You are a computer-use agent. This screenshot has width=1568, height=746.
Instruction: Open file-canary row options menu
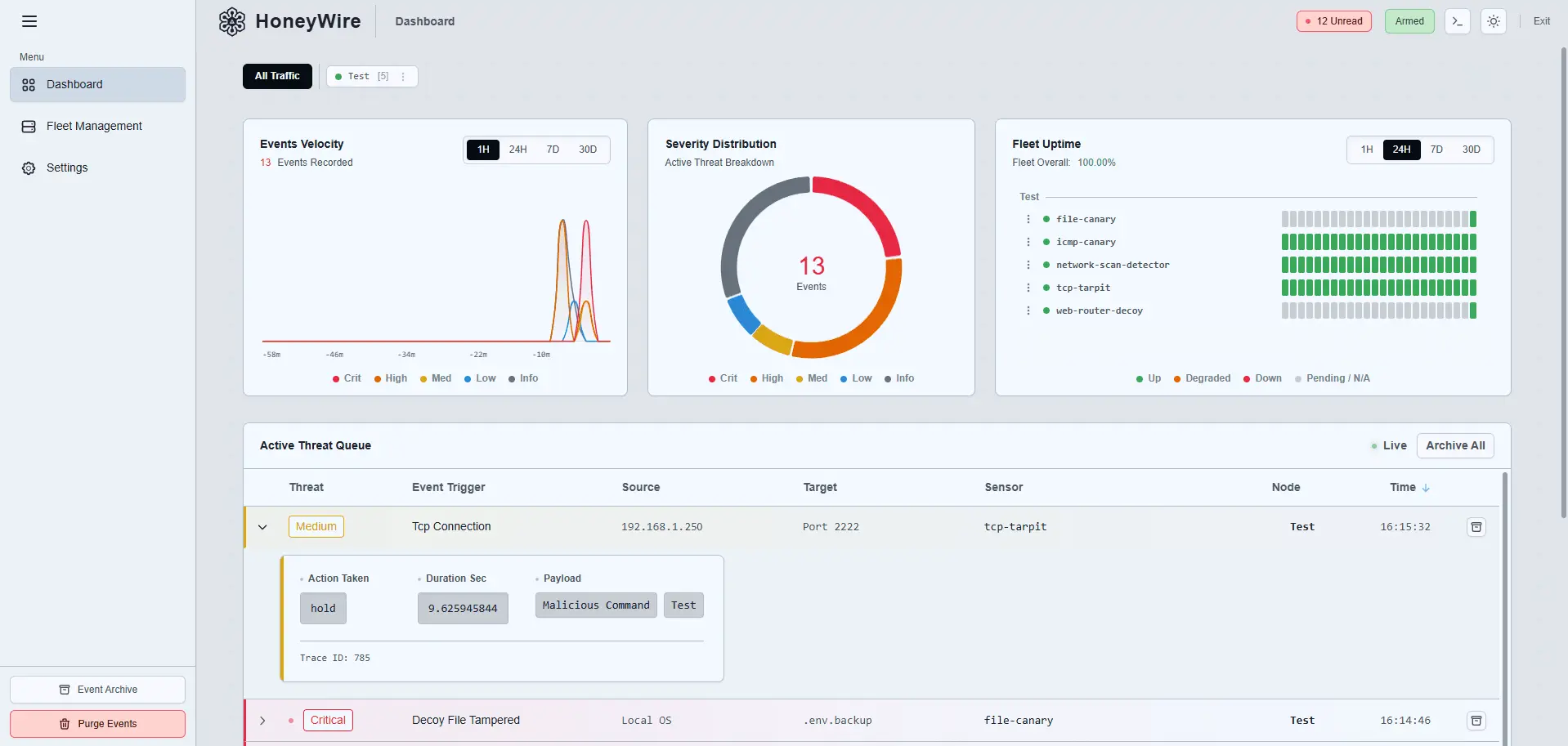coord(1028,219)
